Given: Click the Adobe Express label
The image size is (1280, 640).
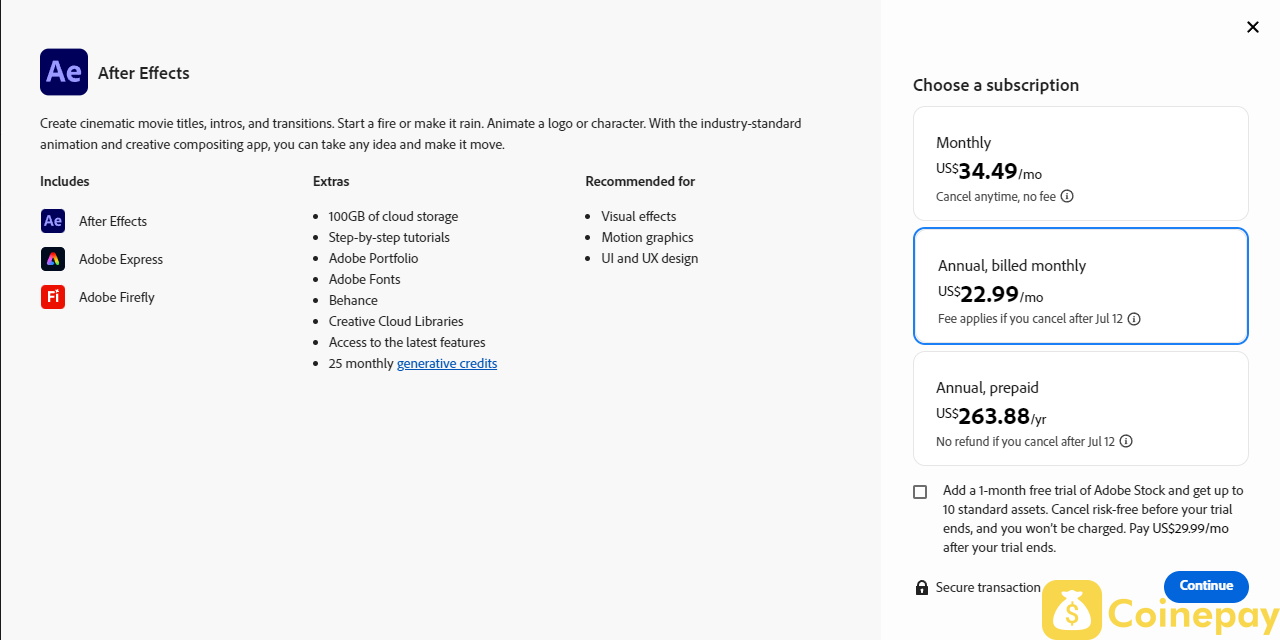Looking at the screenshot, I should (121, 259).
